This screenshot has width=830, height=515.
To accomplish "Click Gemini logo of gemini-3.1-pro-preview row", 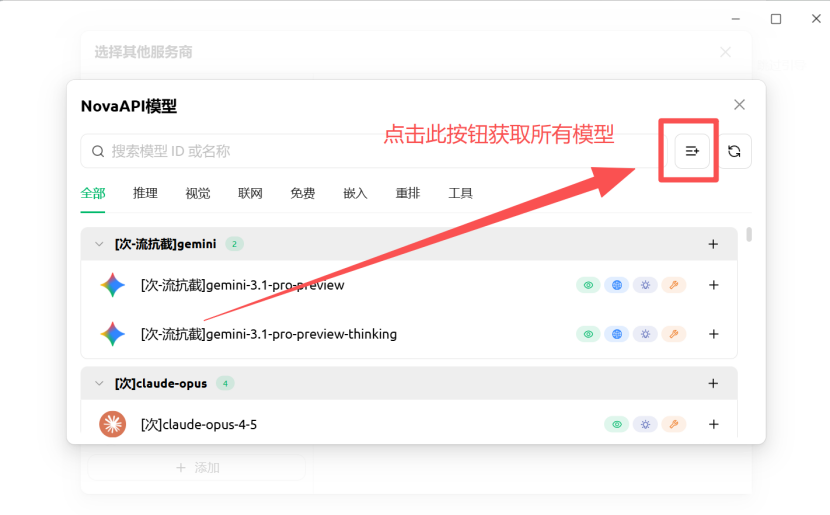I will pos(113,285).
